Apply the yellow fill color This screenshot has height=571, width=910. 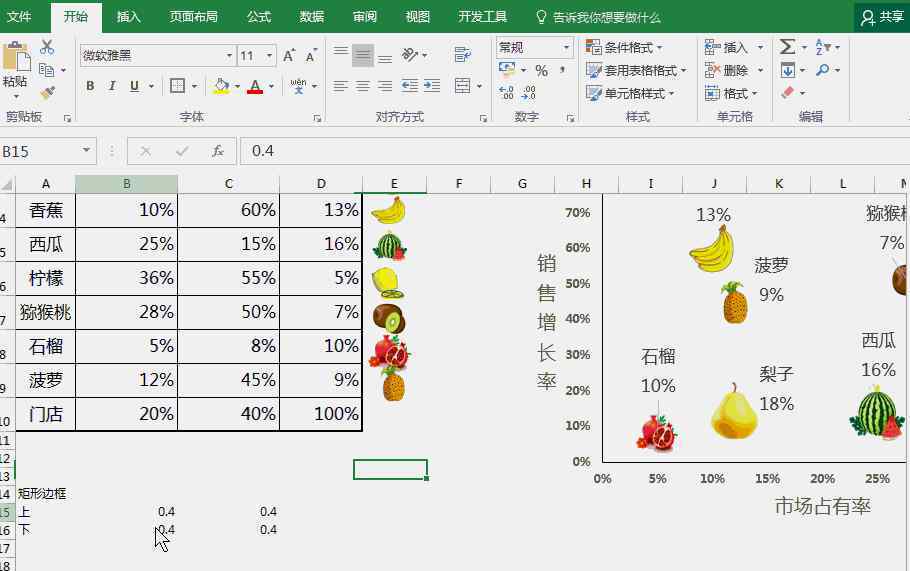tap(221, 87)
